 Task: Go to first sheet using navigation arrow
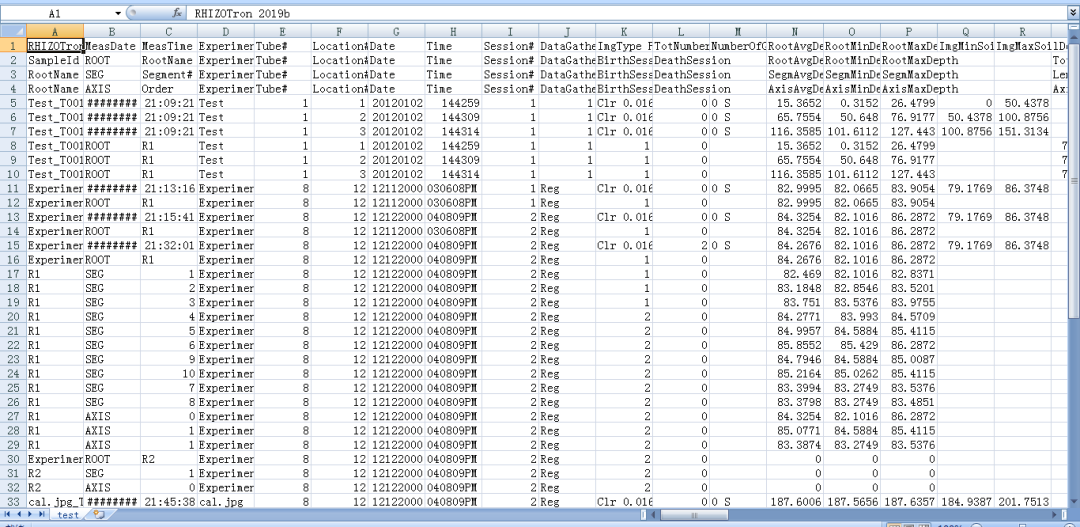click(x=8, y=514)
